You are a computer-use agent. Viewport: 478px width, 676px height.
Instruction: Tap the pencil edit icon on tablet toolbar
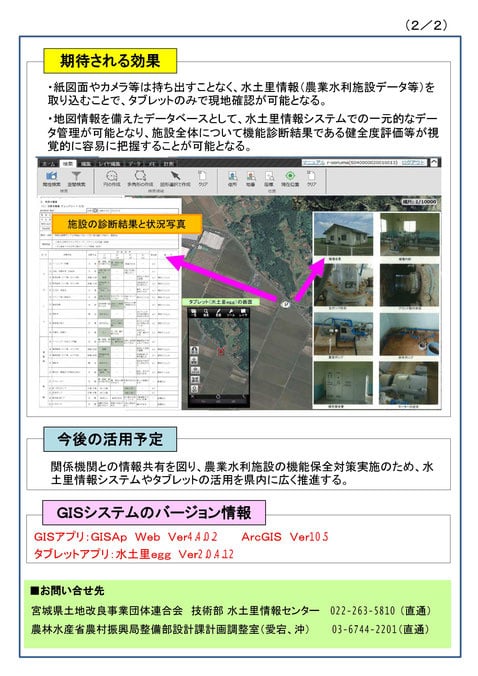[x=219, y=313]
